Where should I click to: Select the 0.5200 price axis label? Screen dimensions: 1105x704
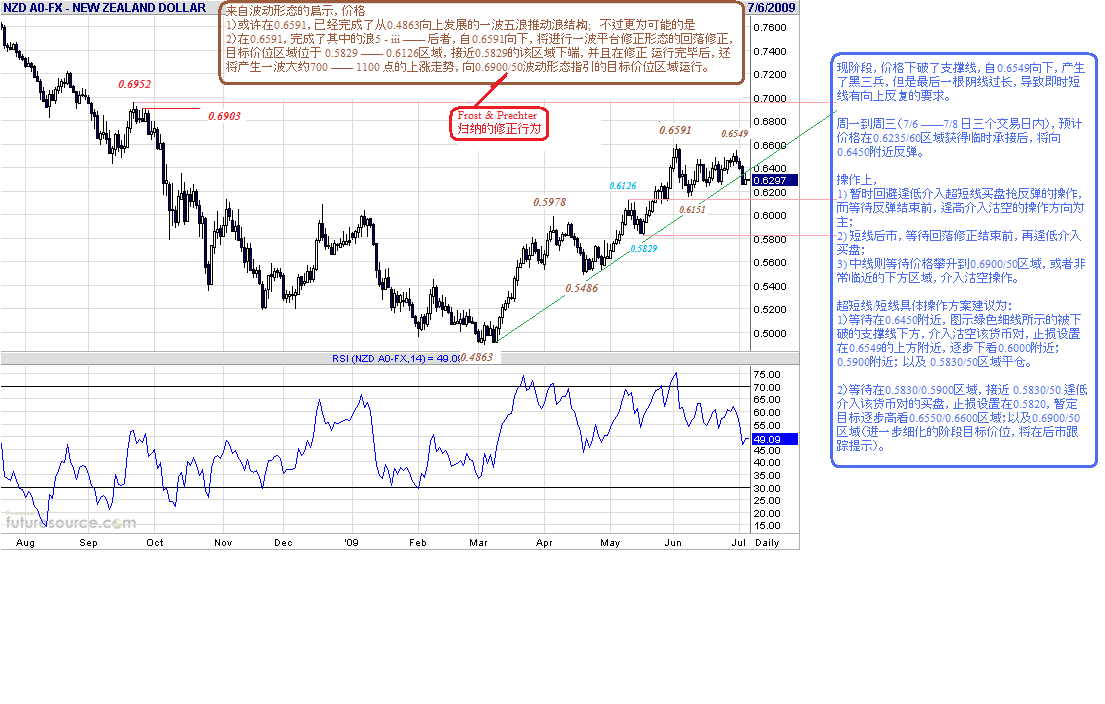(770, 310)
